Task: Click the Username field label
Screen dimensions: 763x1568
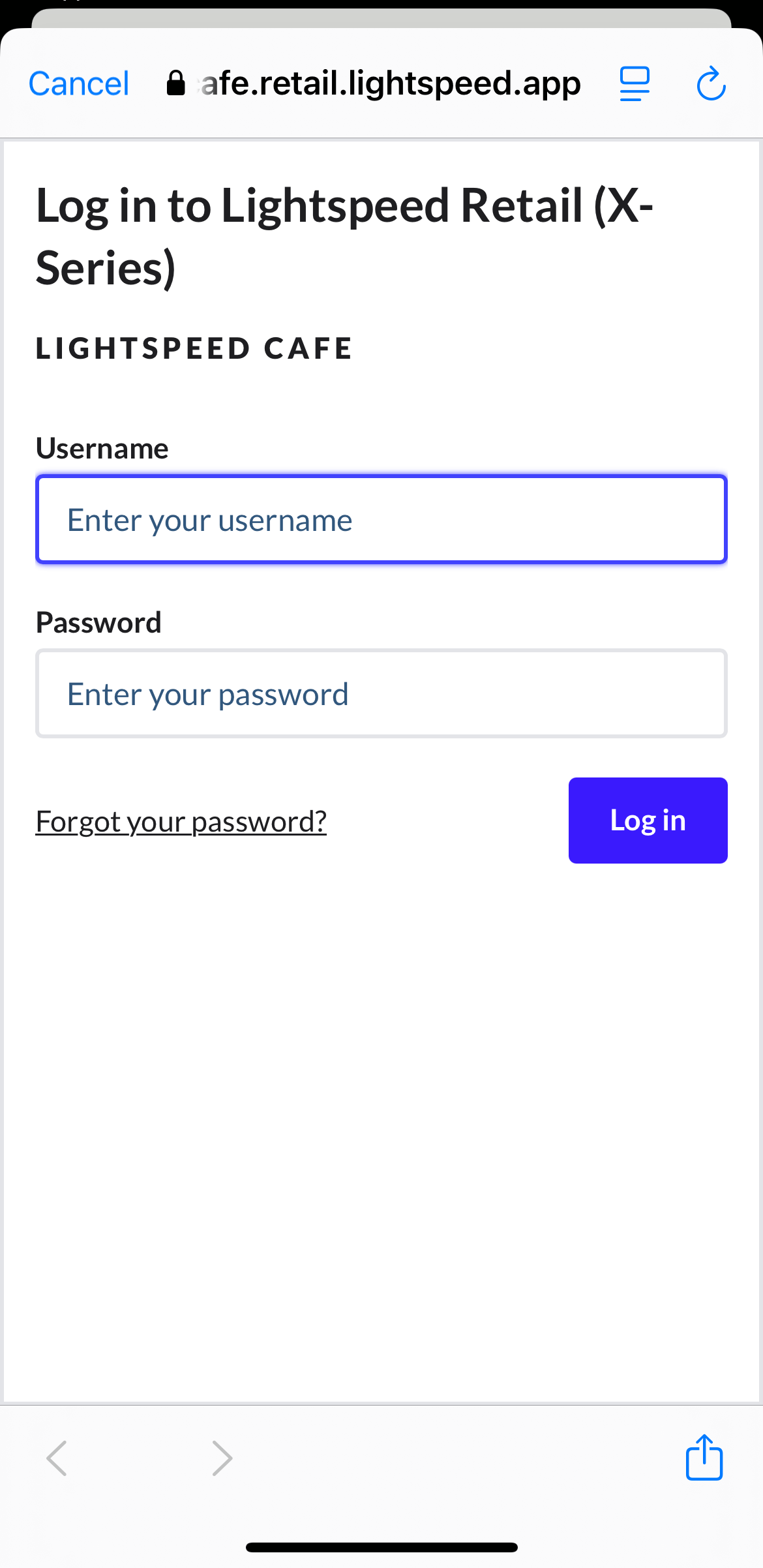Action: point(102,449)
